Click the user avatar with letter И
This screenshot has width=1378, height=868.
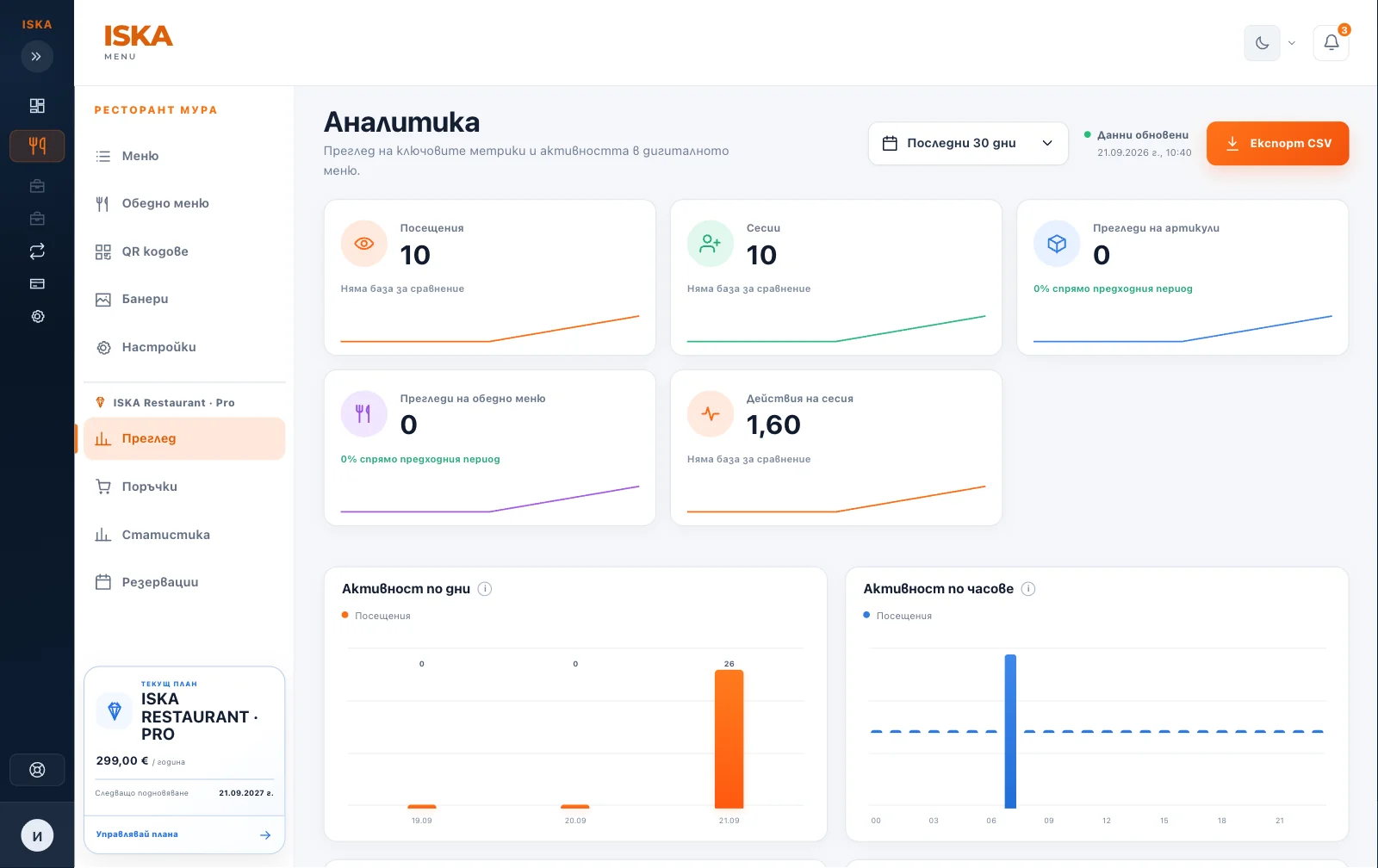click(37, 835)
